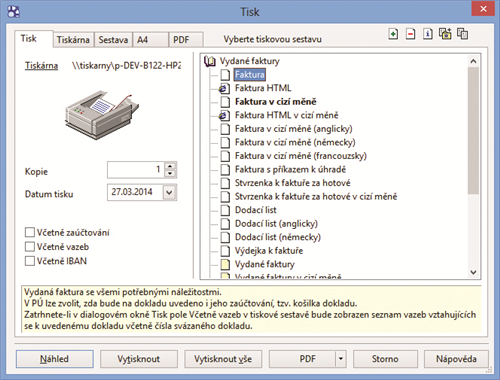Close the Tisk dialog window
Screen dimensions: 500x380
(483, 9)
